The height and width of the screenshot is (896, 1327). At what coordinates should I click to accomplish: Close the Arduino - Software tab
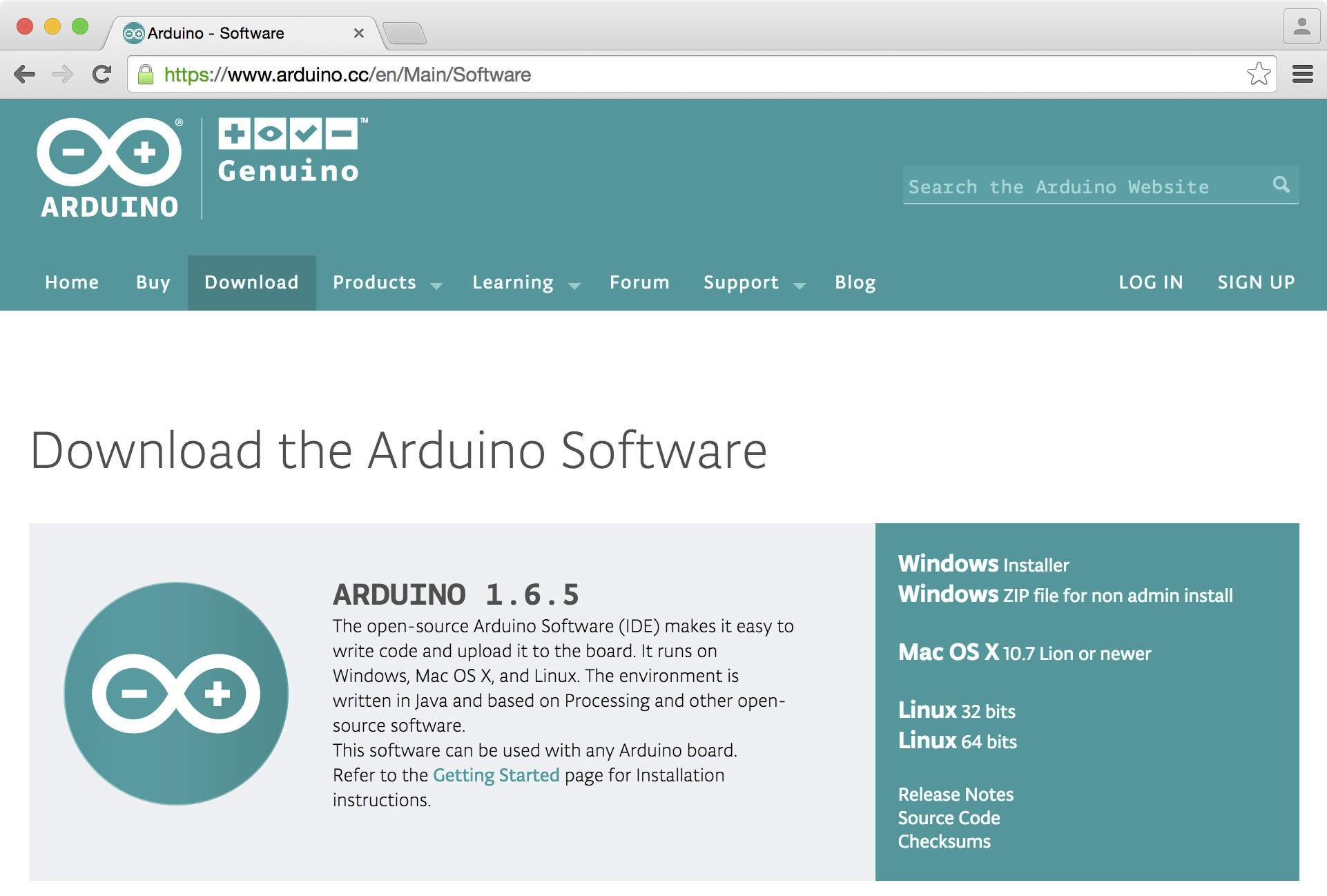pyautogui.click(x=358, y=33)
